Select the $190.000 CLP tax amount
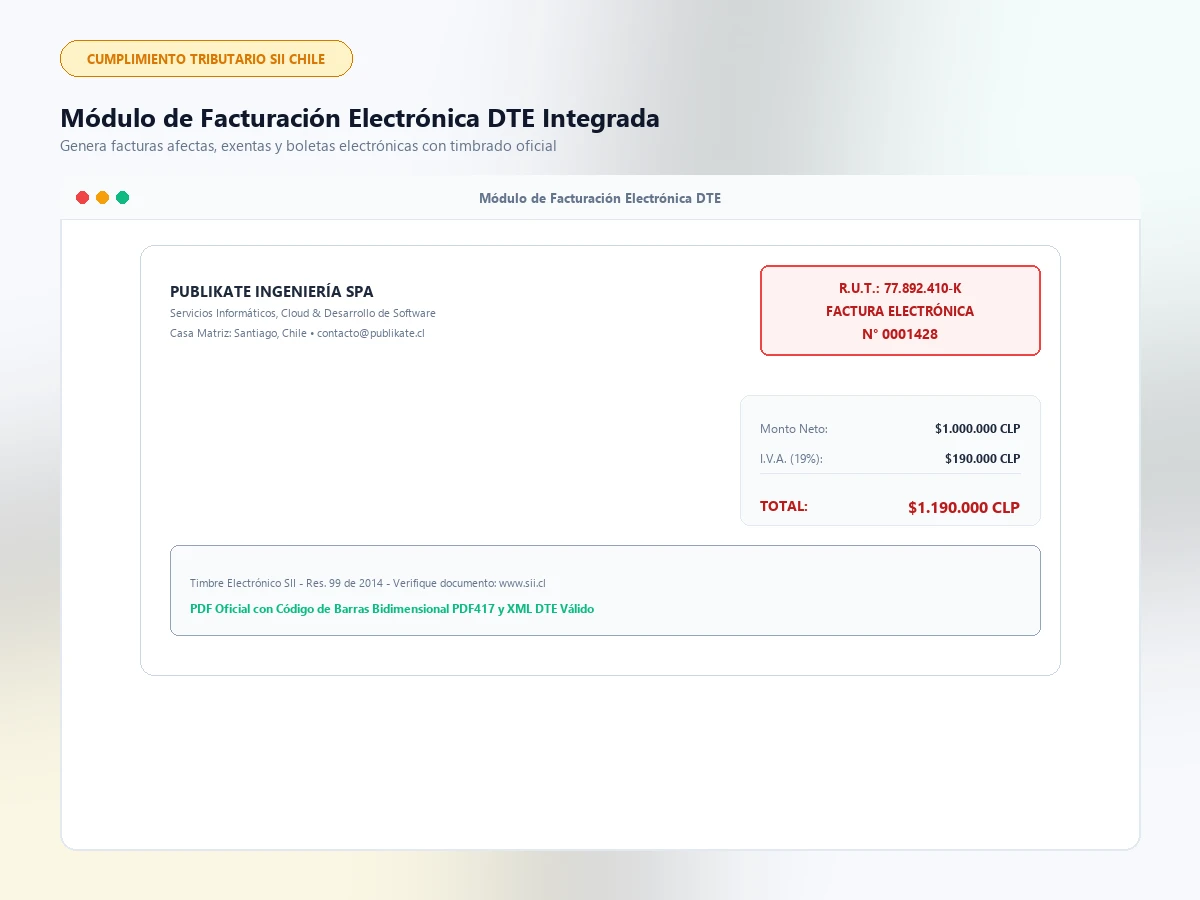The height and width of the screenshot is (900, 1200). [982, 459]
